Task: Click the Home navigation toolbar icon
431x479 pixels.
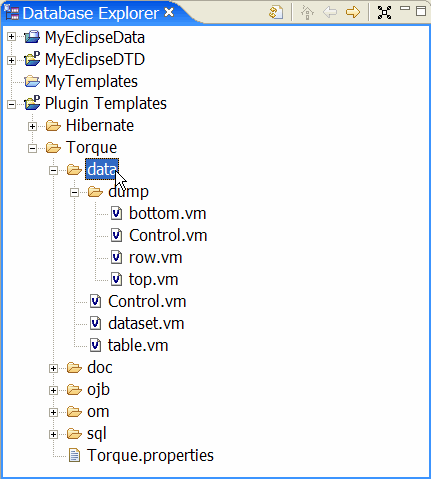Action: pyautogui.click(x=307, y=13)
